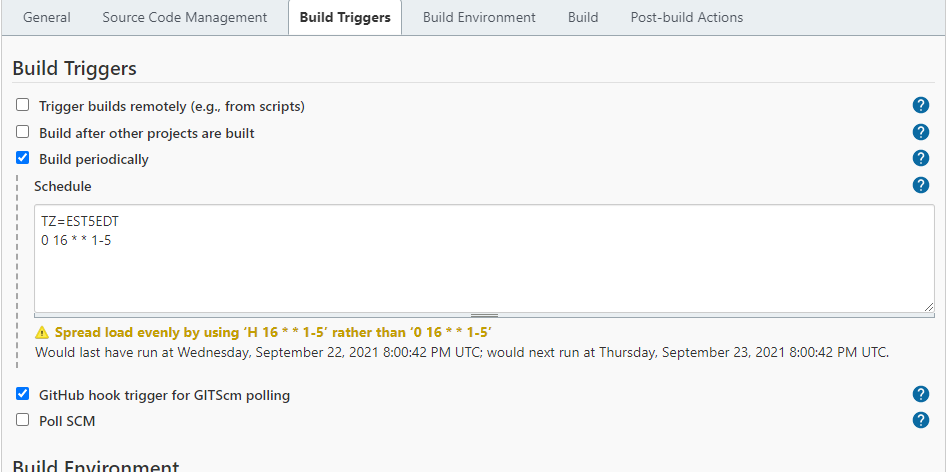Click the Schedule textarea corner resize grip
This screenshot has height=472, width=948.
tap(929, 307)
